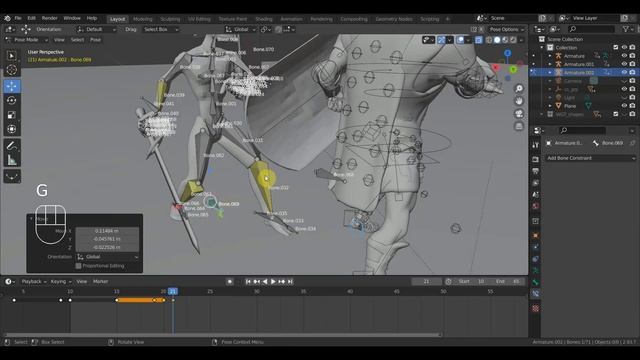
Task: Click the Z axis blue gizmo ball
Action: pyautogui.click(x=507, y=53)
